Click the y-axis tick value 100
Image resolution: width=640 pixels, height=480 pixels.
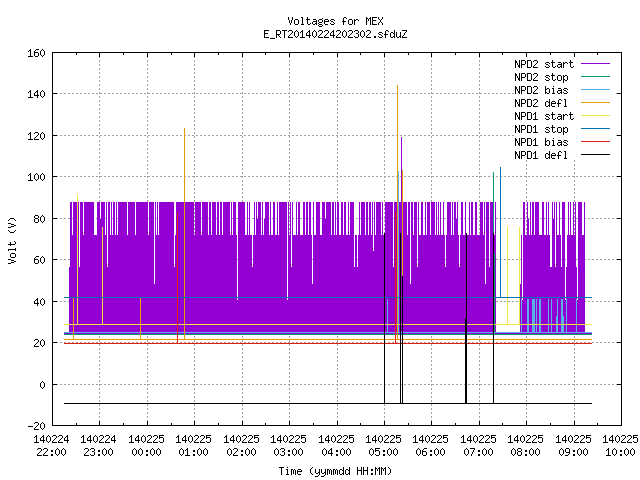36,177
